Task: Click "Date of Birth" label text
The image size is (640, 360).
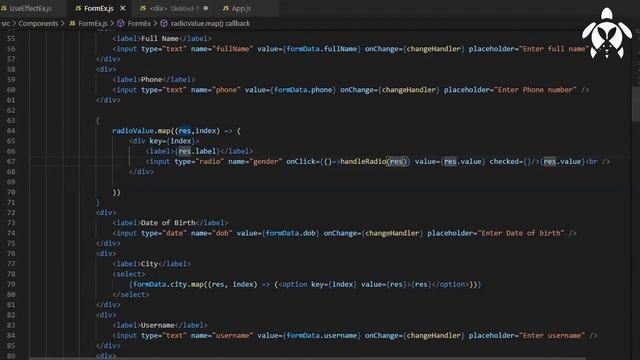Action: [168, 223]
